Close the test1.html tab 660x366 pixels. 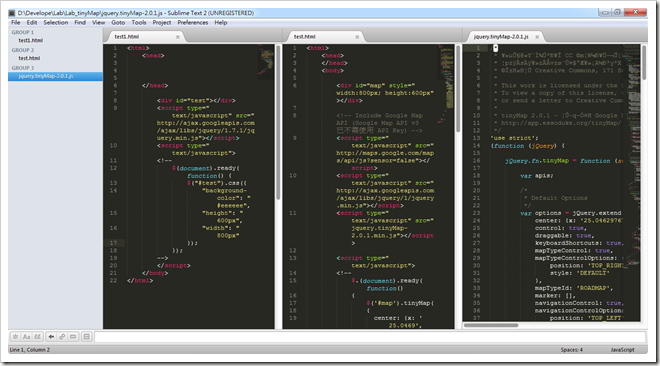pos(178,37)
